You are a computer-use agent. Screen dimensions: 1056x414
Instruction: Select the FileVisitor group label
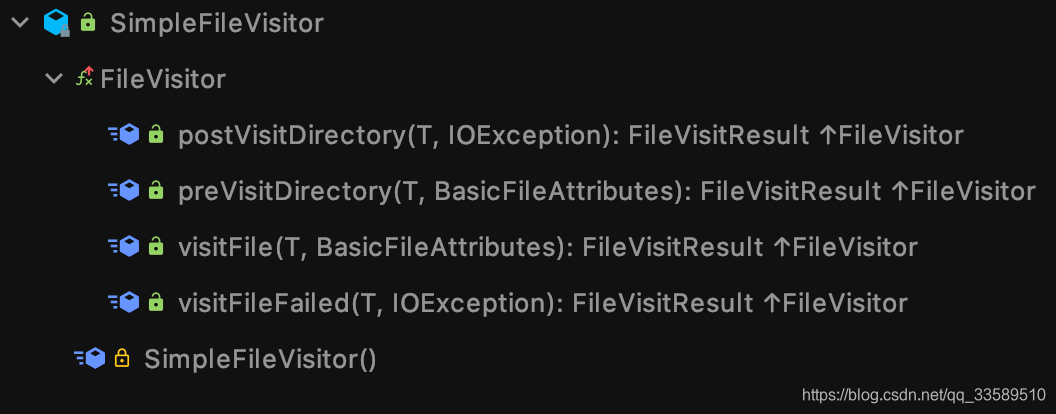pyautogui.click(x=163, y=78)
